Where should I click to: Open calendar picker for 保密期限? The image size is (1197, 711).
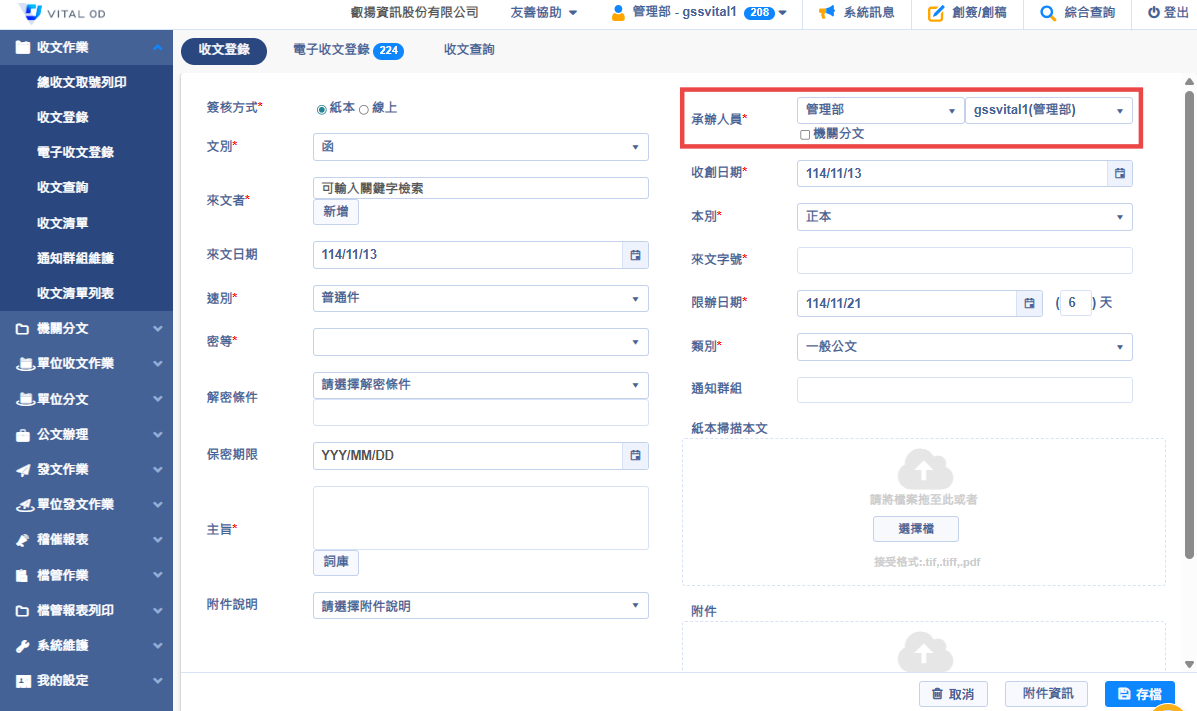[635, 456]
